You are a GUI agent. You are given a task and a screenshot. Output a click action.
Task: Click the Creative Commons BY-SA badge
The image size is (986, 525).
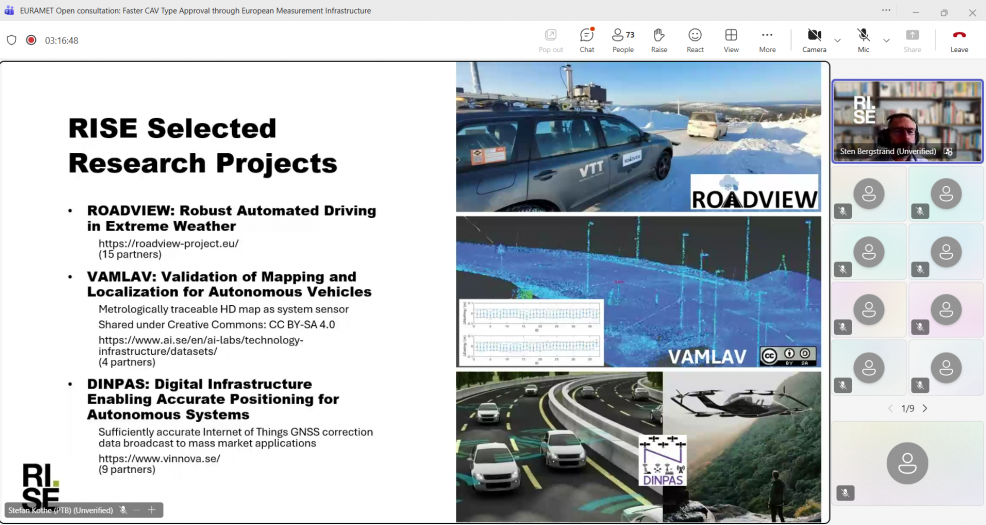pos(788,356)
